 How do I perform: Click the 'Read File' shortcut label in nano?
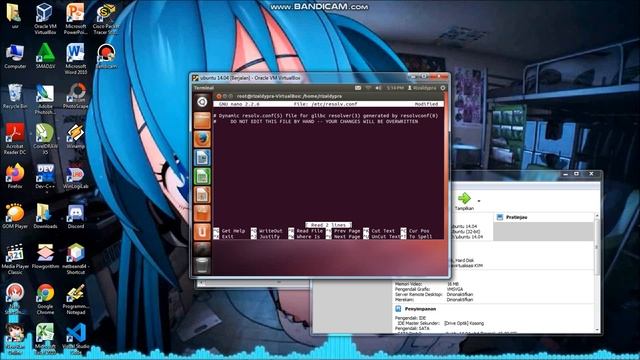[x=309, y=231]
